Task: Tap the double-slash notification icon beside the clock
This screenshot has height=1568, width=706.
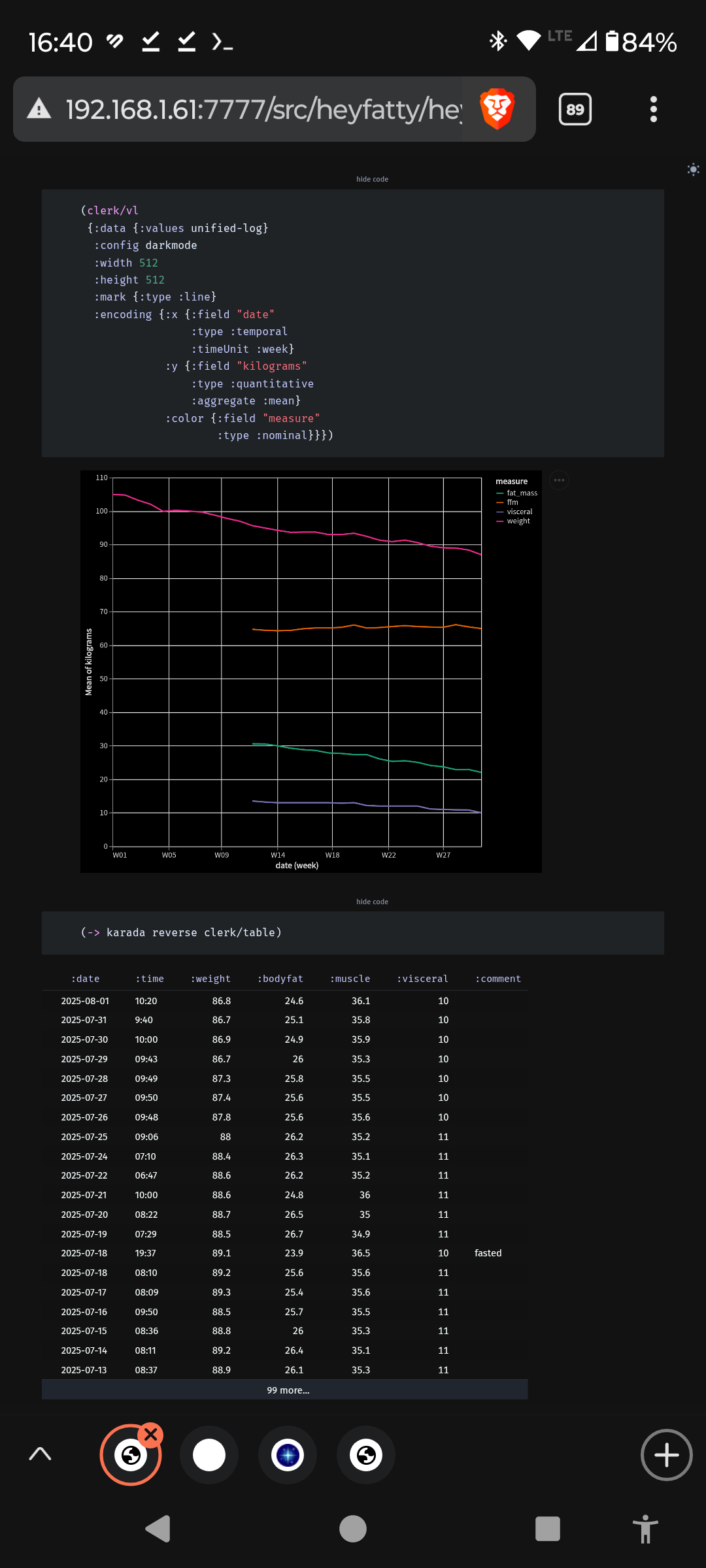Action: tap(115, 42)
